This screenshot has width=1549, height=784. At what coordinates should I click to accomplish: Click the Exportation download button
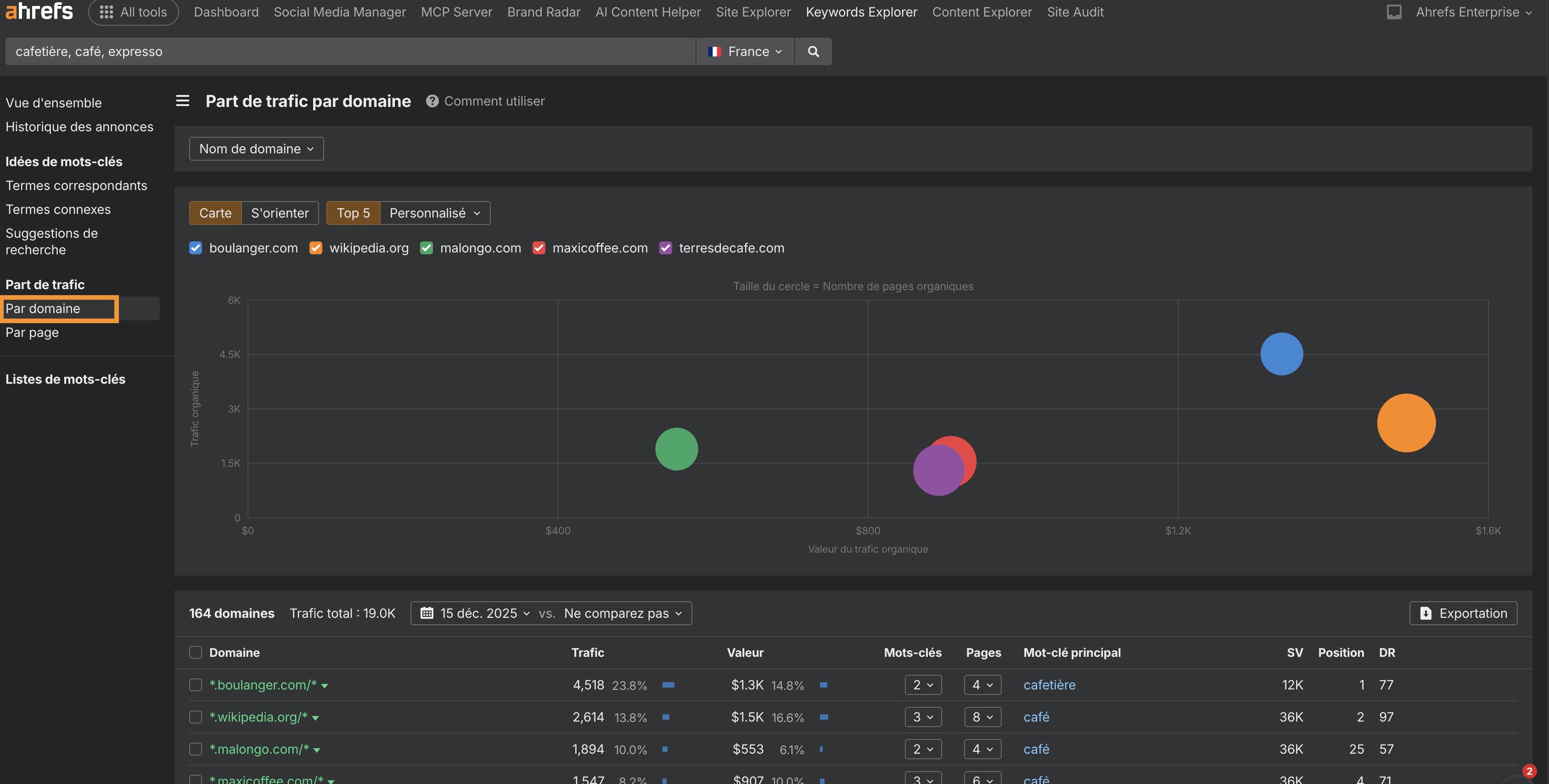pos(1463,613)
